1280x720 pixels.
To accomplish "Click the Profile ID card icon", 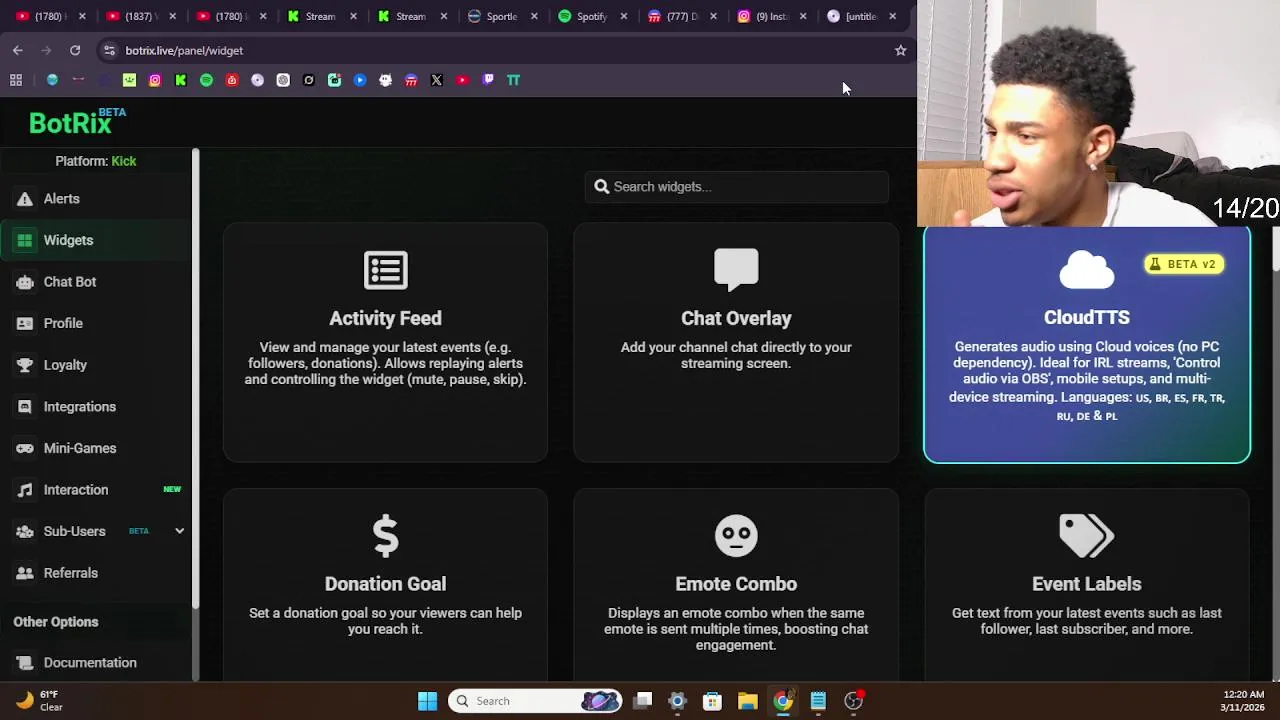I will (24, 323).
